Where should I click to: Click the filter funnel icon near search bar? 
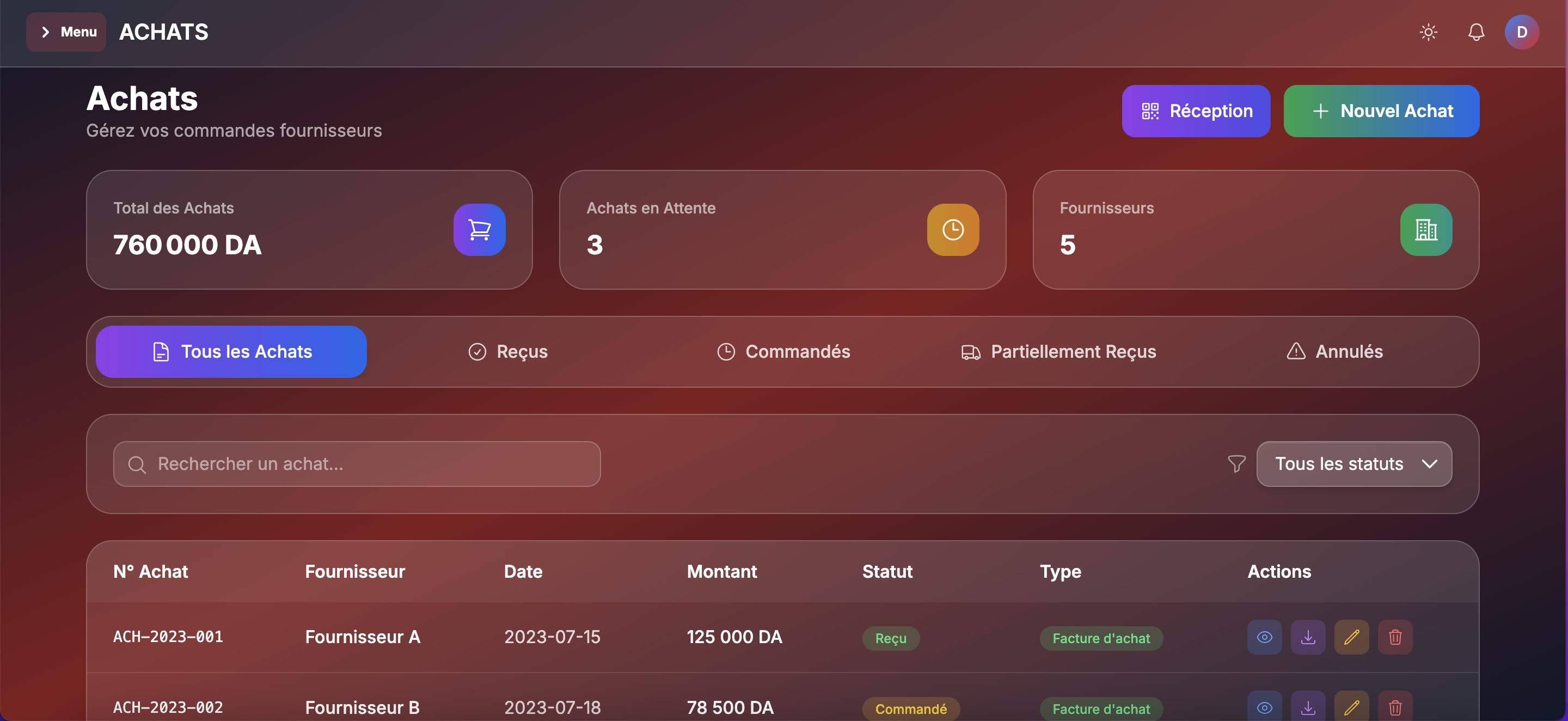(1236, 463)
